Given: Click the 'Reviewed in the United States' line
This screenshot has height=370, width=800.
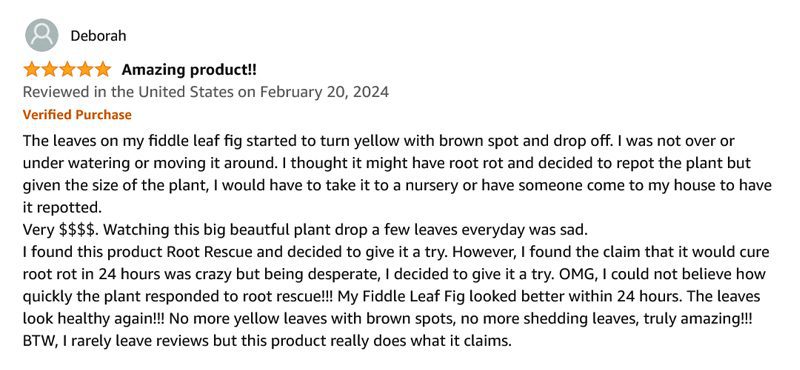Looking at the screenshot, I should (206, 92).
